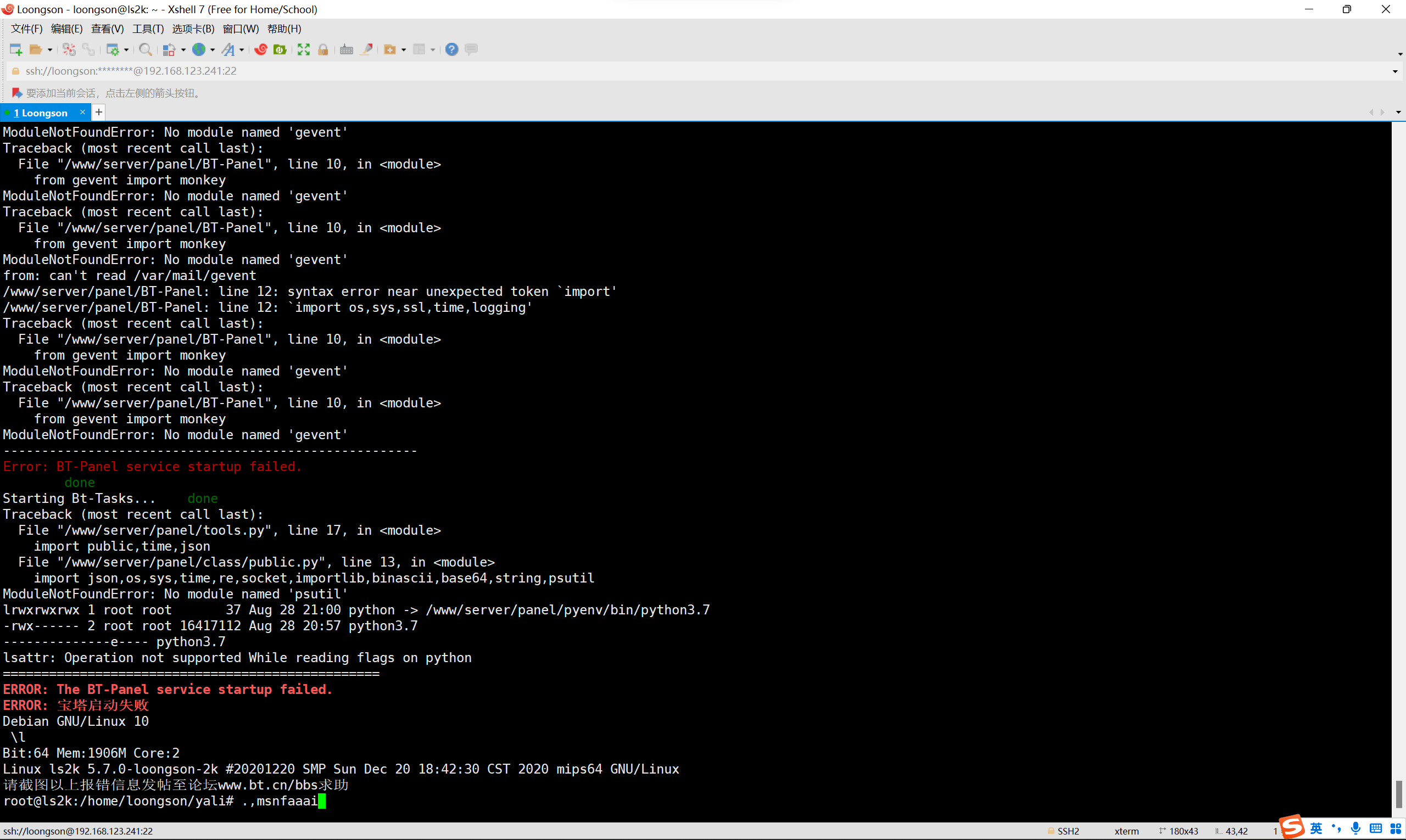The height and width of the screenshot is (840, 1406).
Task: Open the 查看(V) menu
Action: pos(108,29)
